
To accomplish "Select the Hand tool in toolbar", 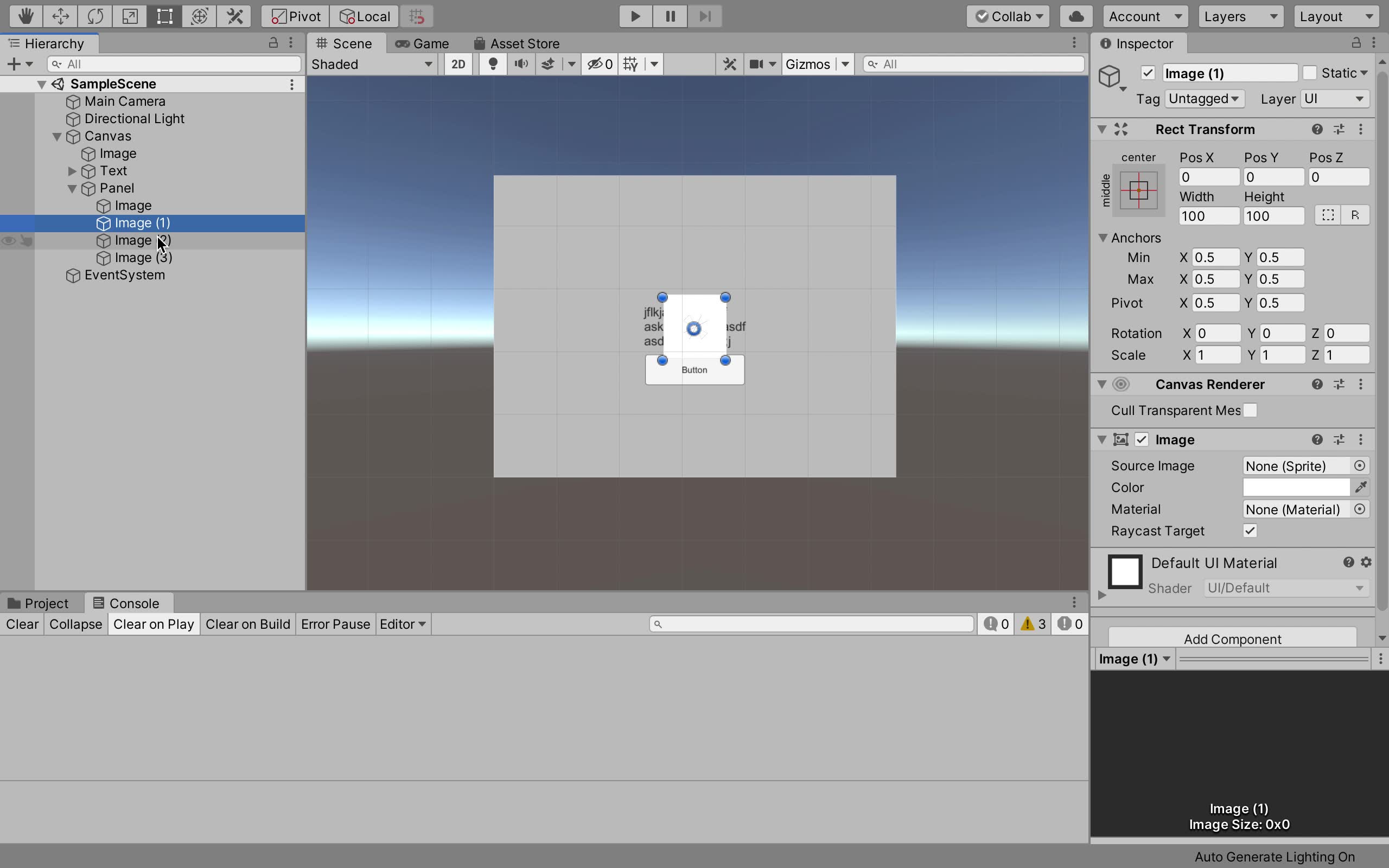I will 26,16.
